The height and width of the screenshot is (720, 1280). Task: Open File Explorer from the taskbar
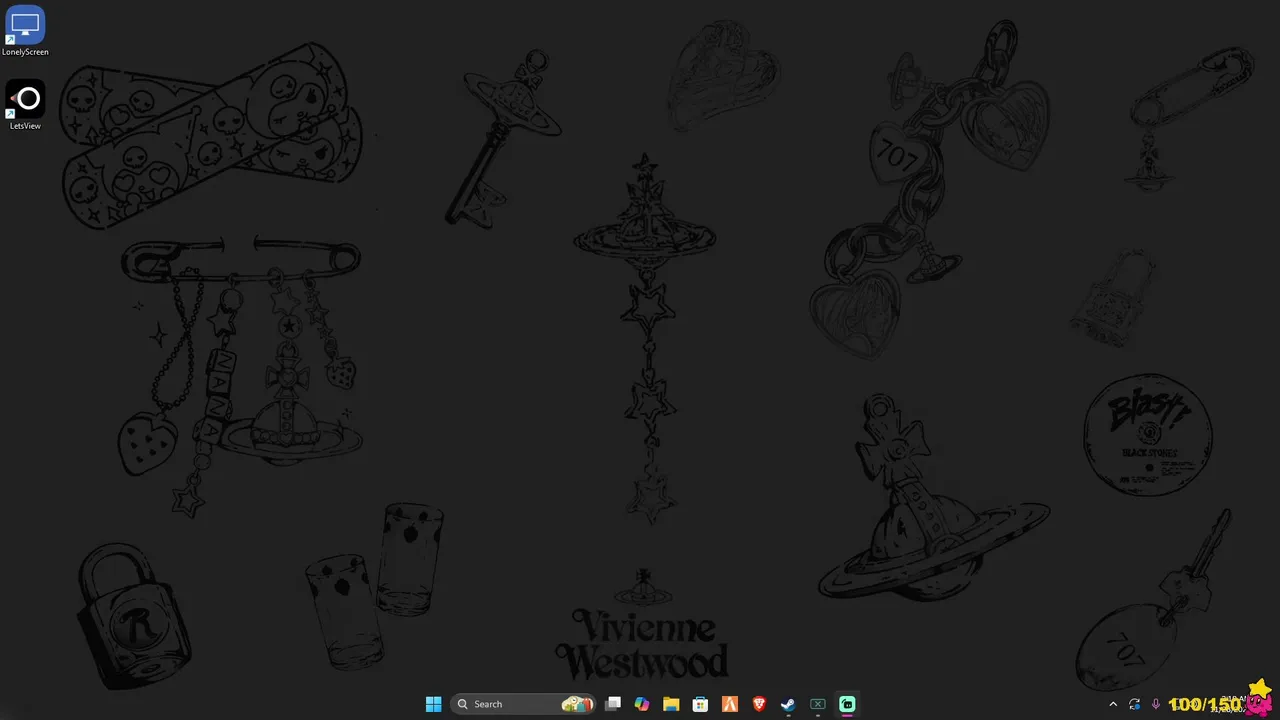click(x=671, y=704)
